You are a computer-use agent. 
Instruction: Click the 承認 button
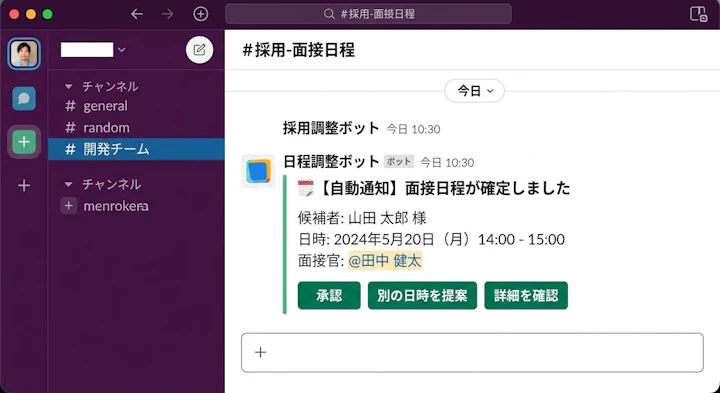point(329,295)
